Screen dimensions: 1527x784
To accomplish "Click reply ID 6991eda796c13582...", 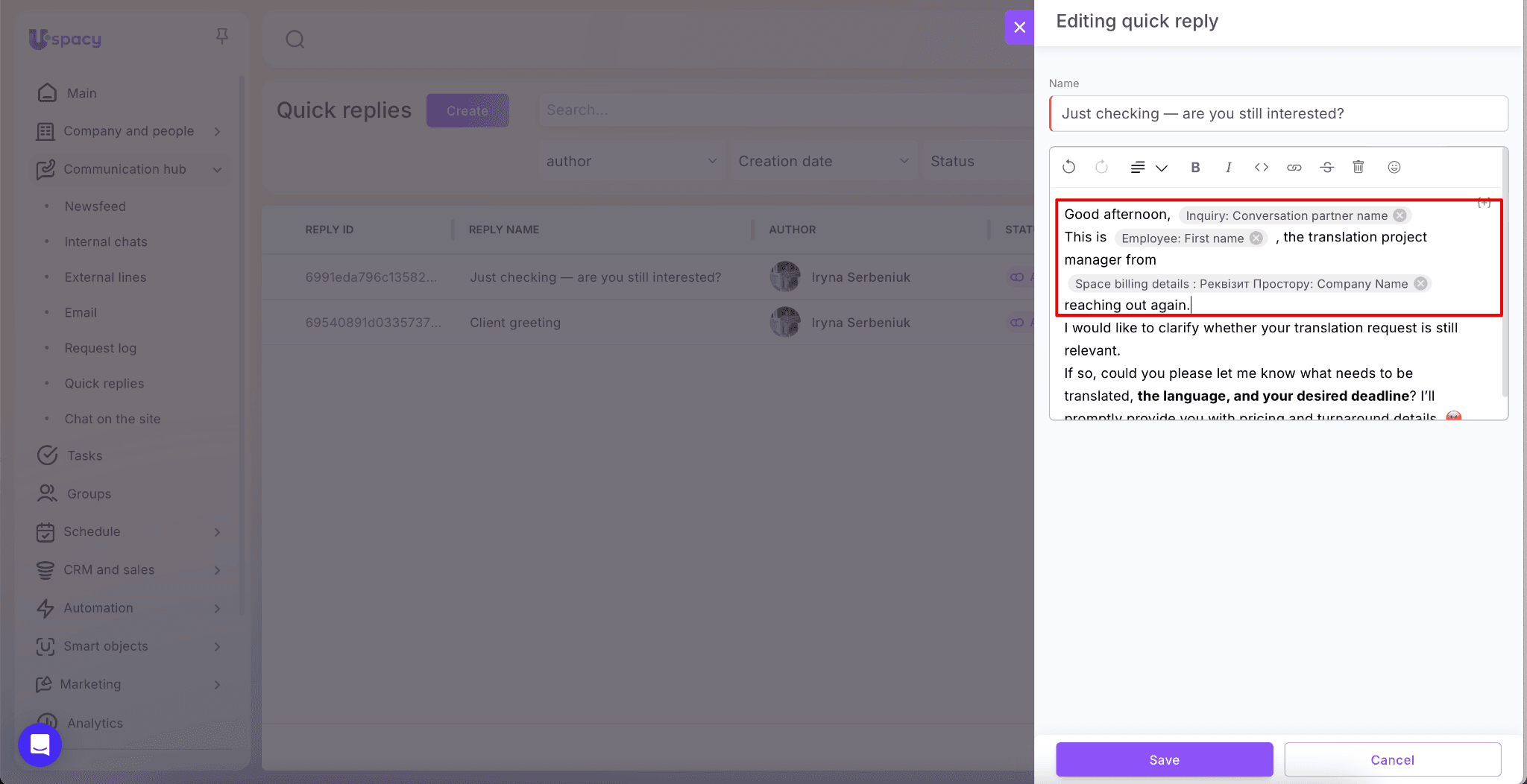I will [371, 277].
